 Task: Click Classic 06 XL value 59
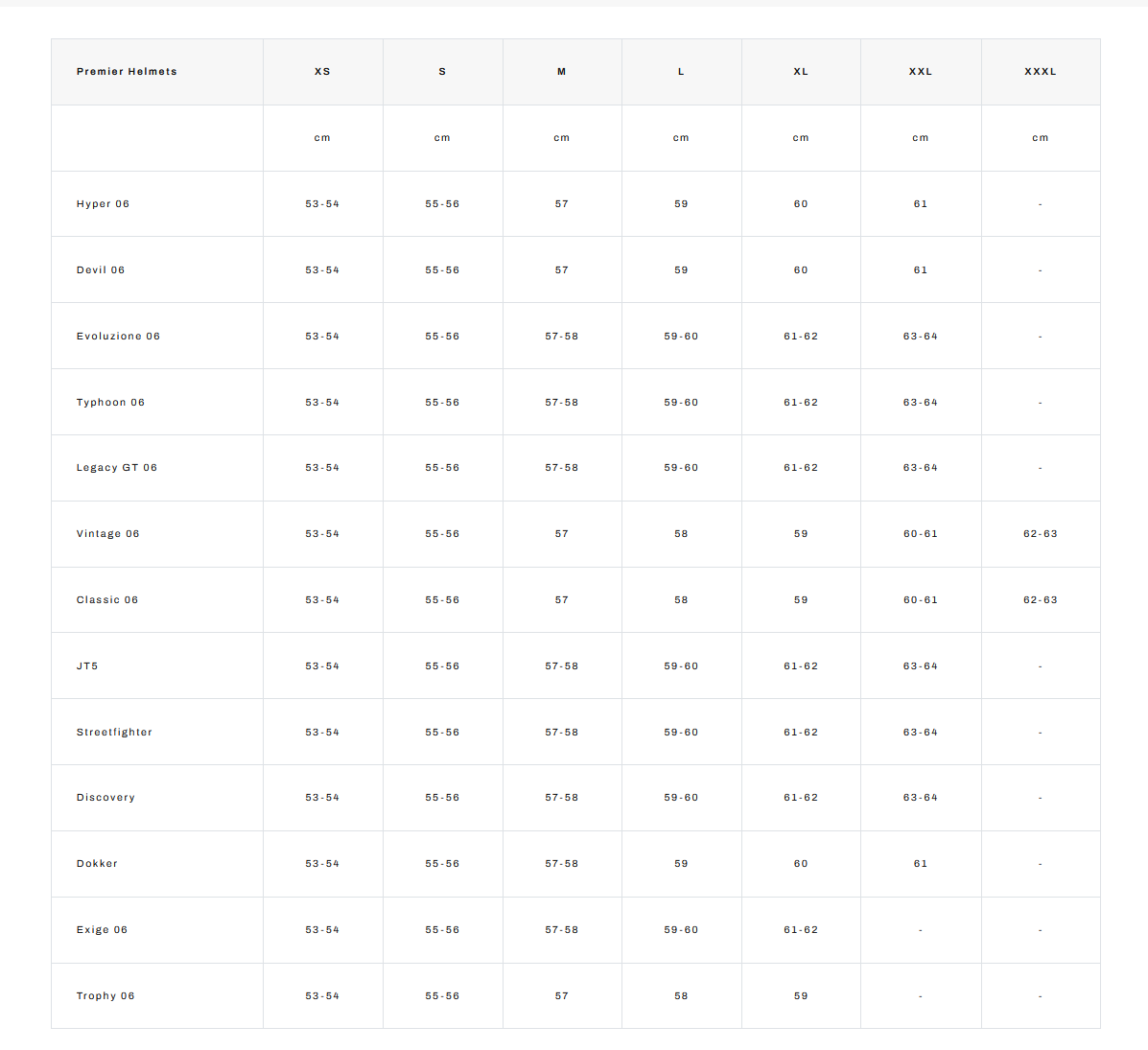(x=801, y=599)
